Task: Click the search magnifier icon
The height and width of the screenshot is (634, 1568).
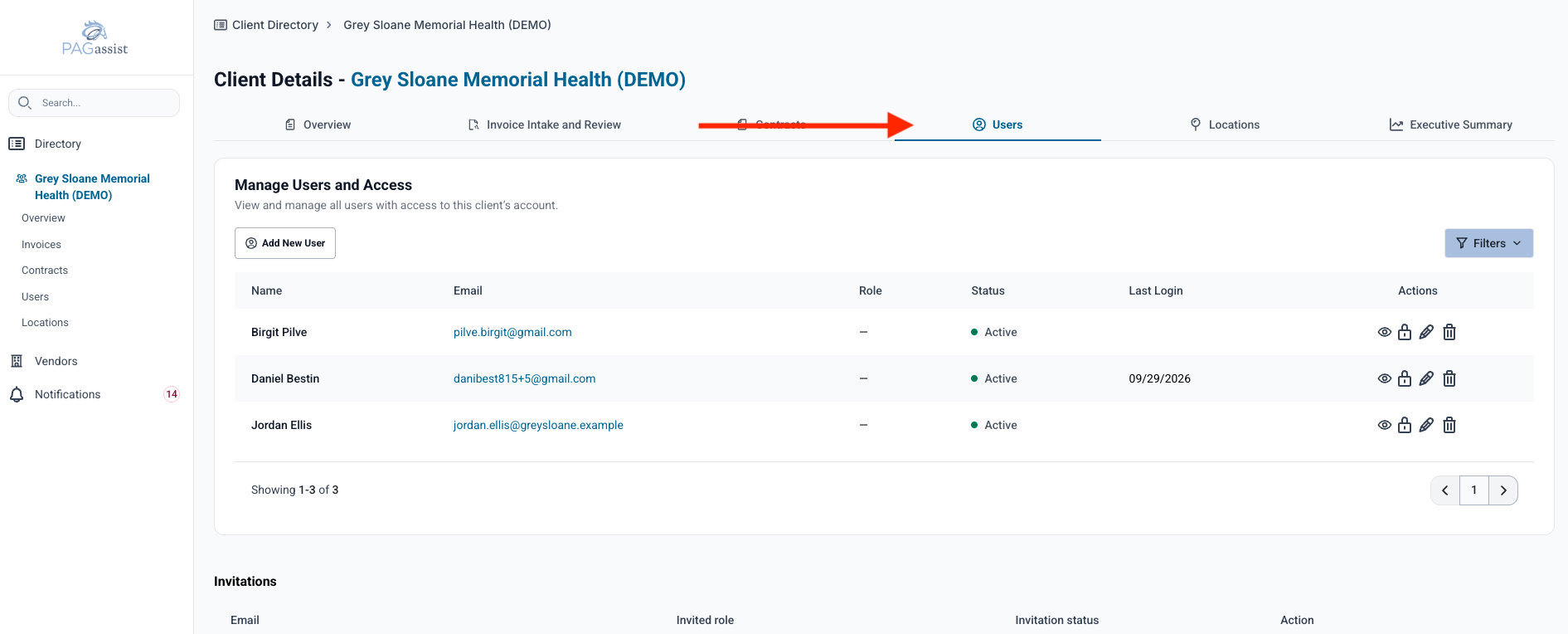Action: [25, 103]
